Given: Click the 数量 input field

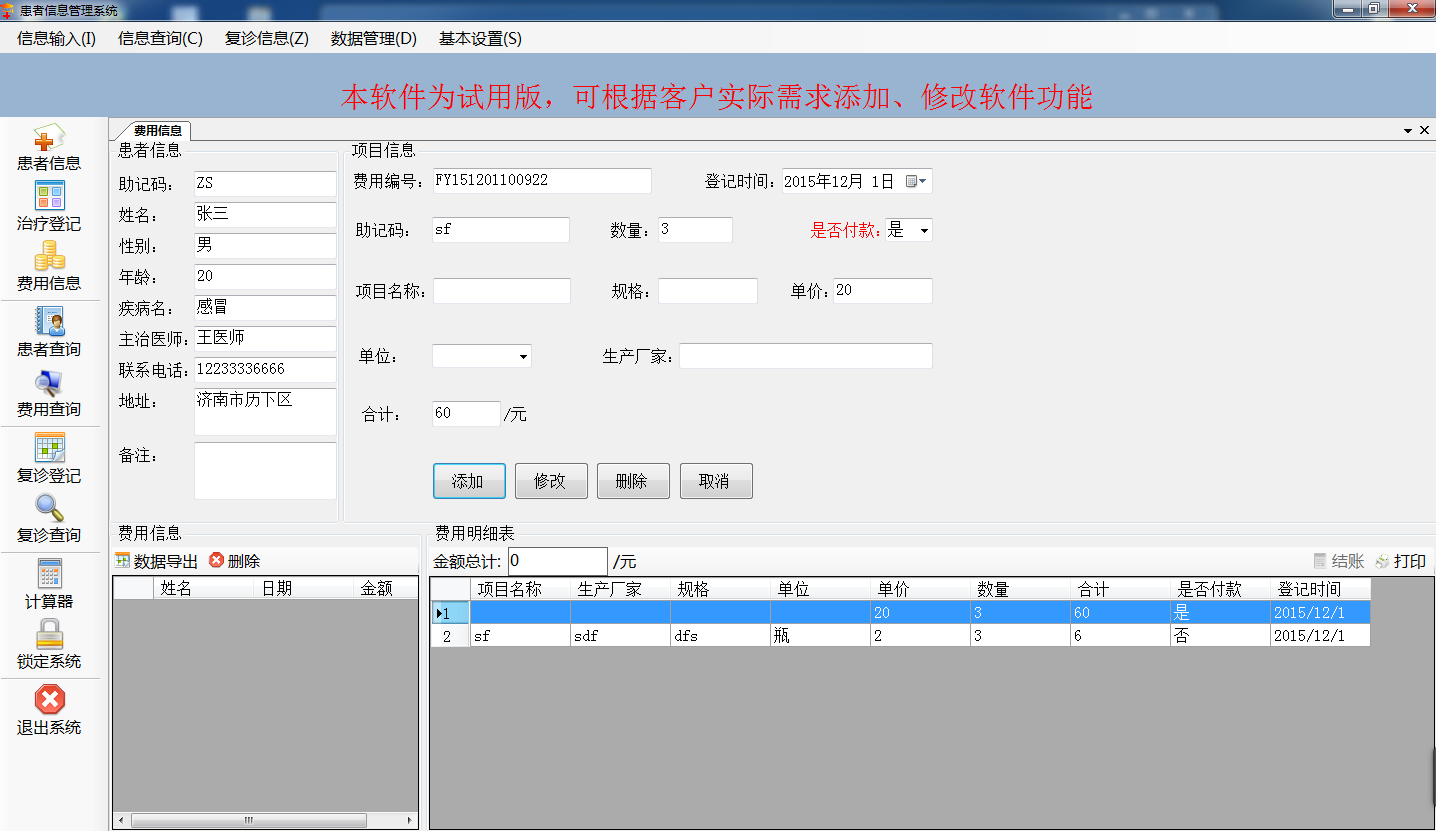Looking at the screenshot, I should click(695, 230).
